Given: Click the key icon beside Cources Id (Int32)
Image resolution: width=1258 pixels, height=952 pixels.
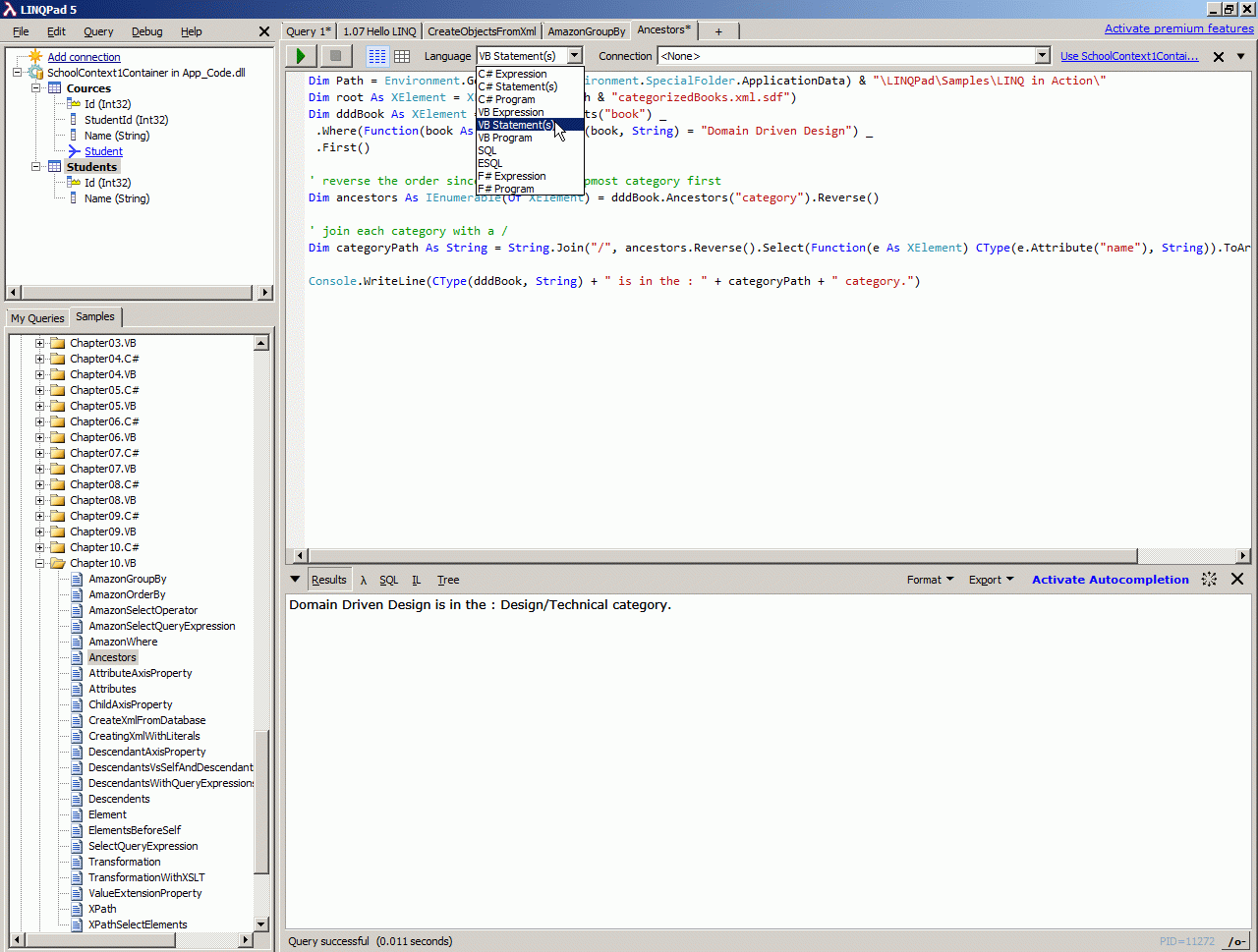Looking at the screenshot, I should click(x=74, y=104).
